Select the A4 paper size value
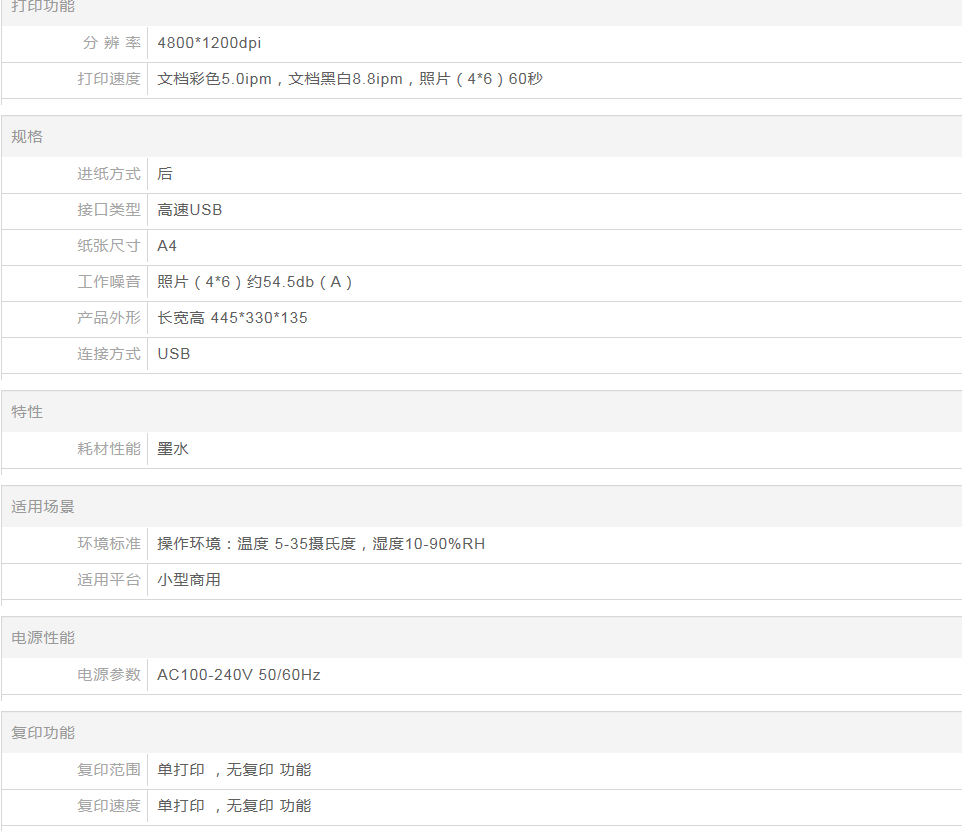Screen dimensions: 962x831 (x=167, y=246)
